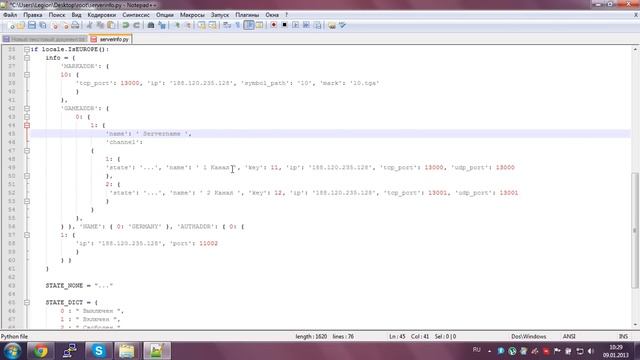Zoom in using the toolbar icon
640x360 pixels.
click(177, 25)
